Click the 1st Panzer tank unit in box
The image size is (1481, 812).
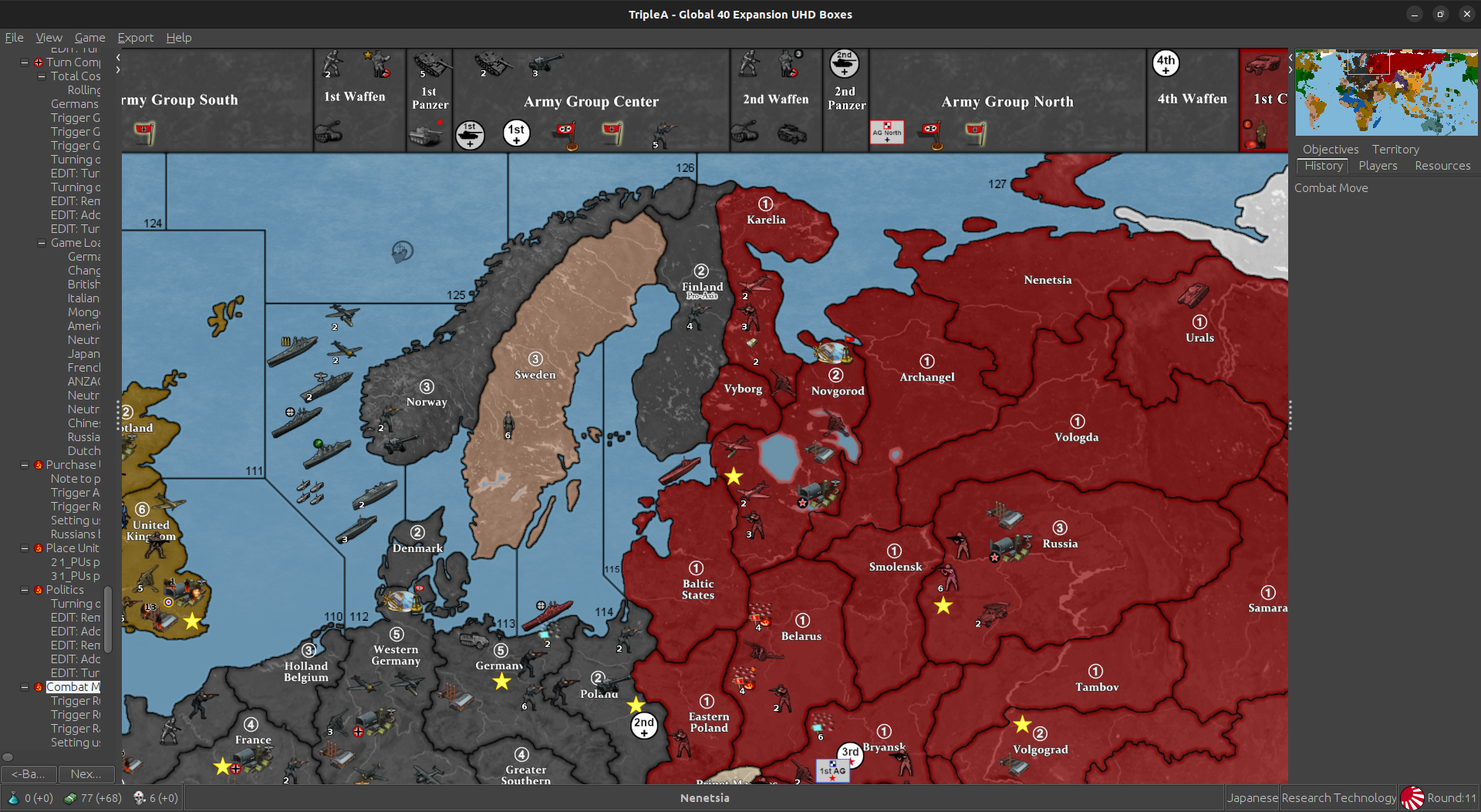[x=433, y=64]
